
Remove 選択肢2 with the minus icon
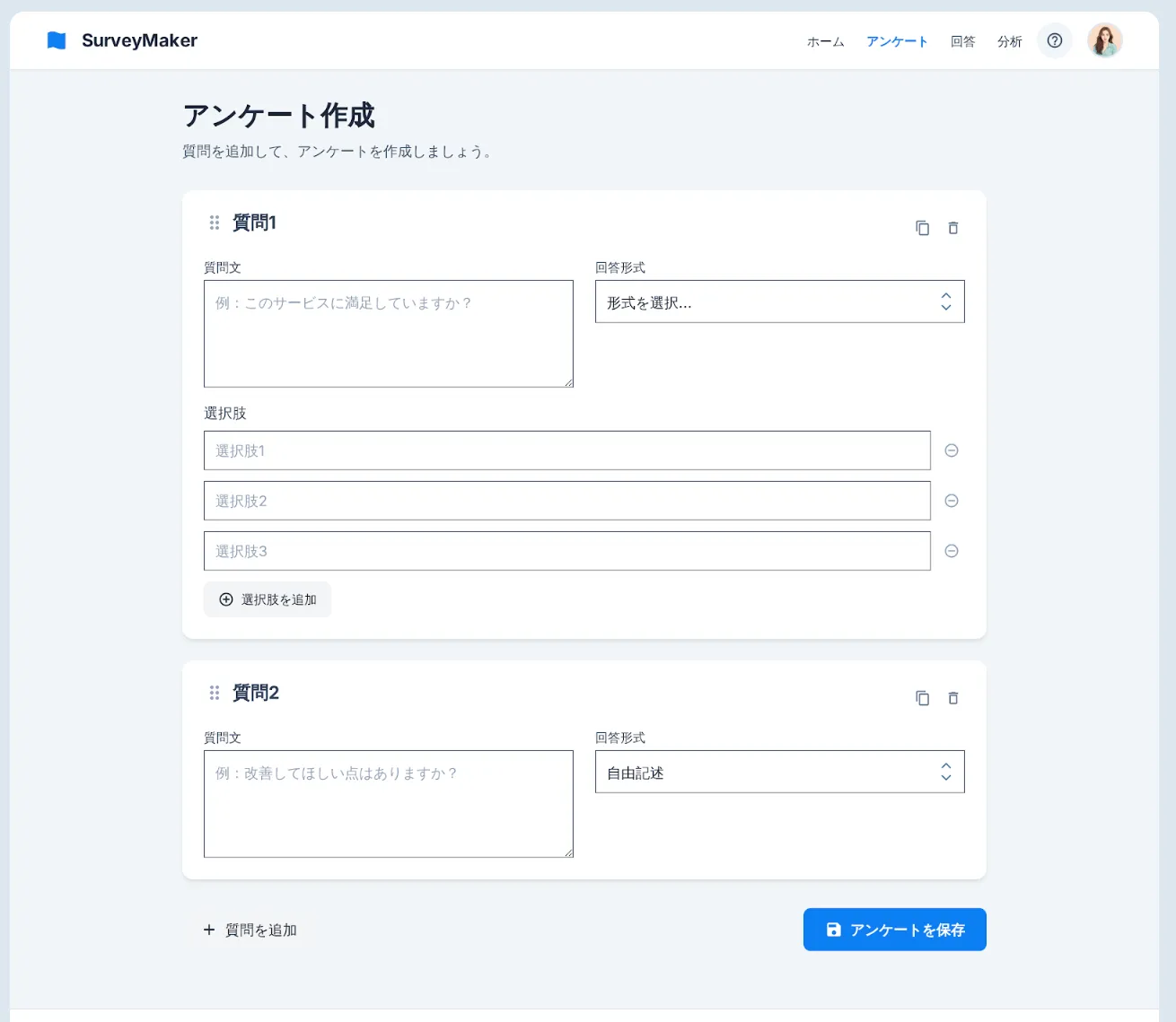pos(952,501)
